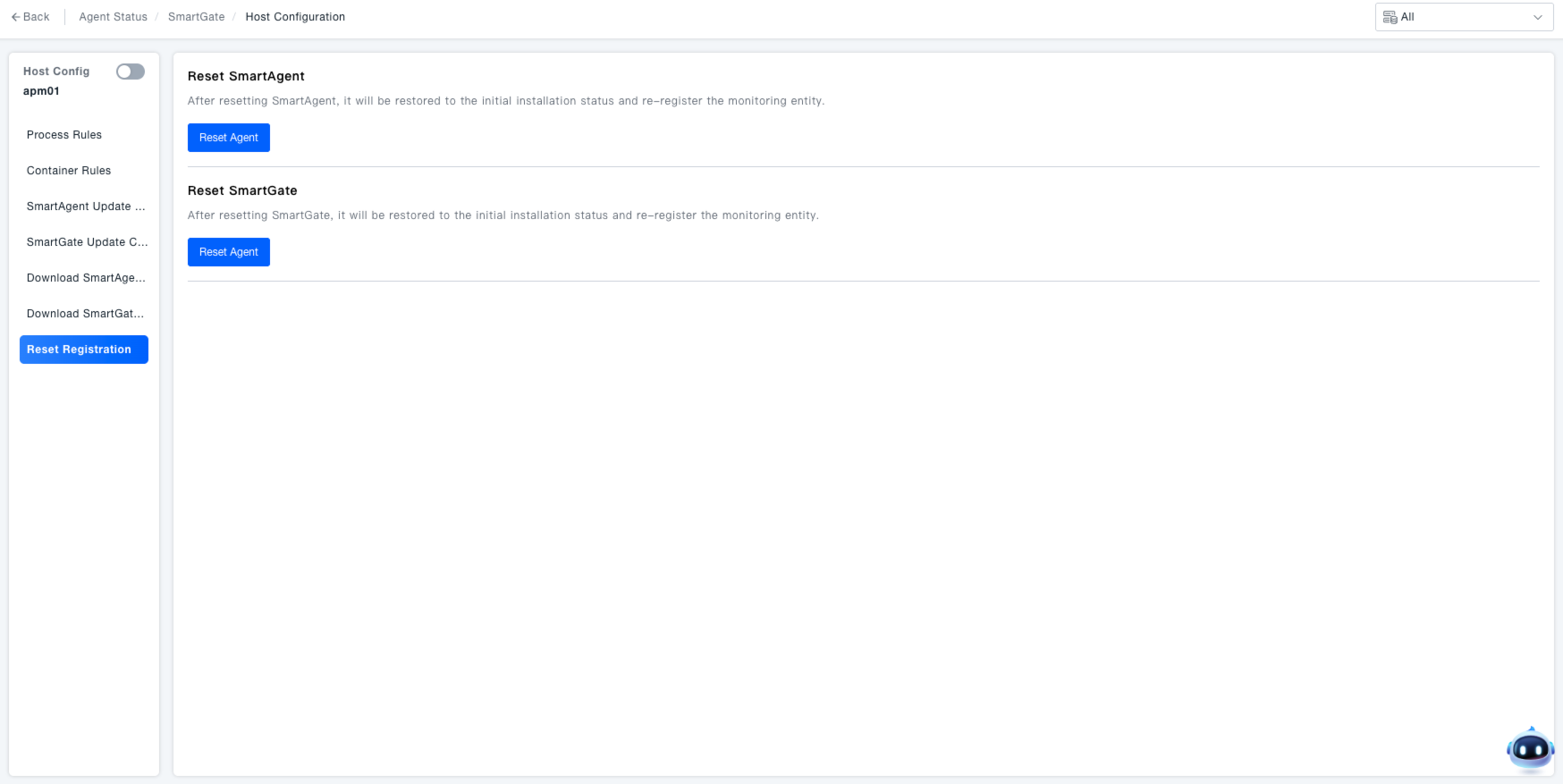Viewport: 1563px width, 784px height.
Task: Click the apm01 host name label
Action: point(41,91)
